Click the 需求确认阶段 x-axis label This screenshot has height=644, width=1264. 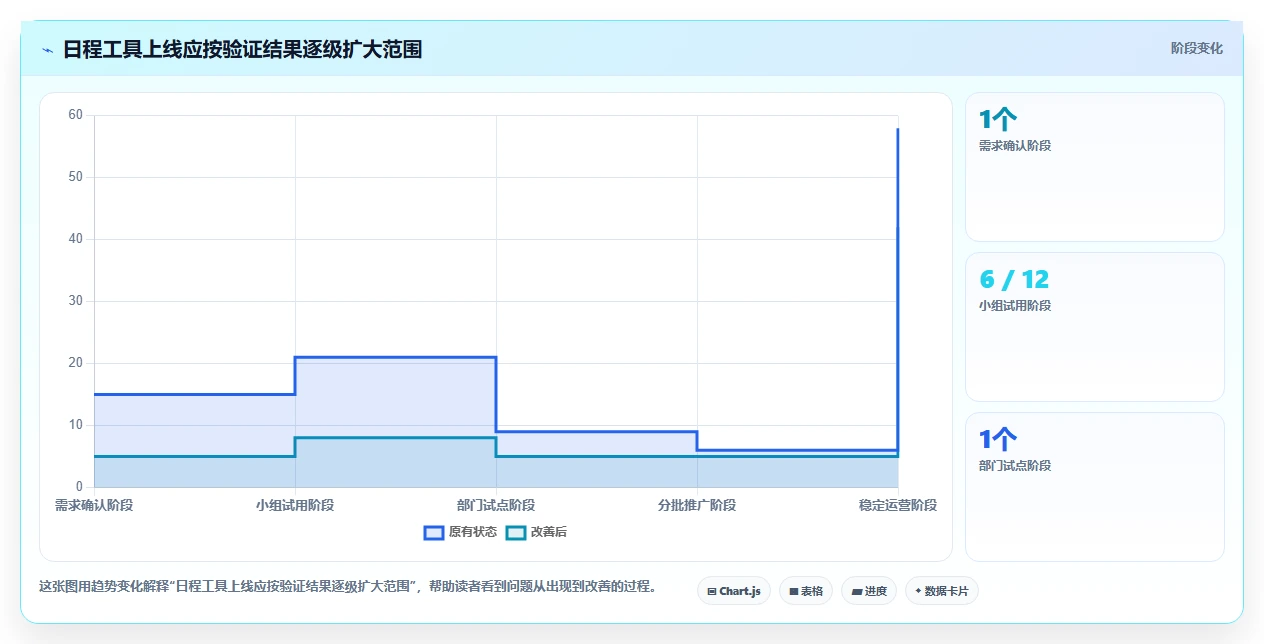coord(94,505)
